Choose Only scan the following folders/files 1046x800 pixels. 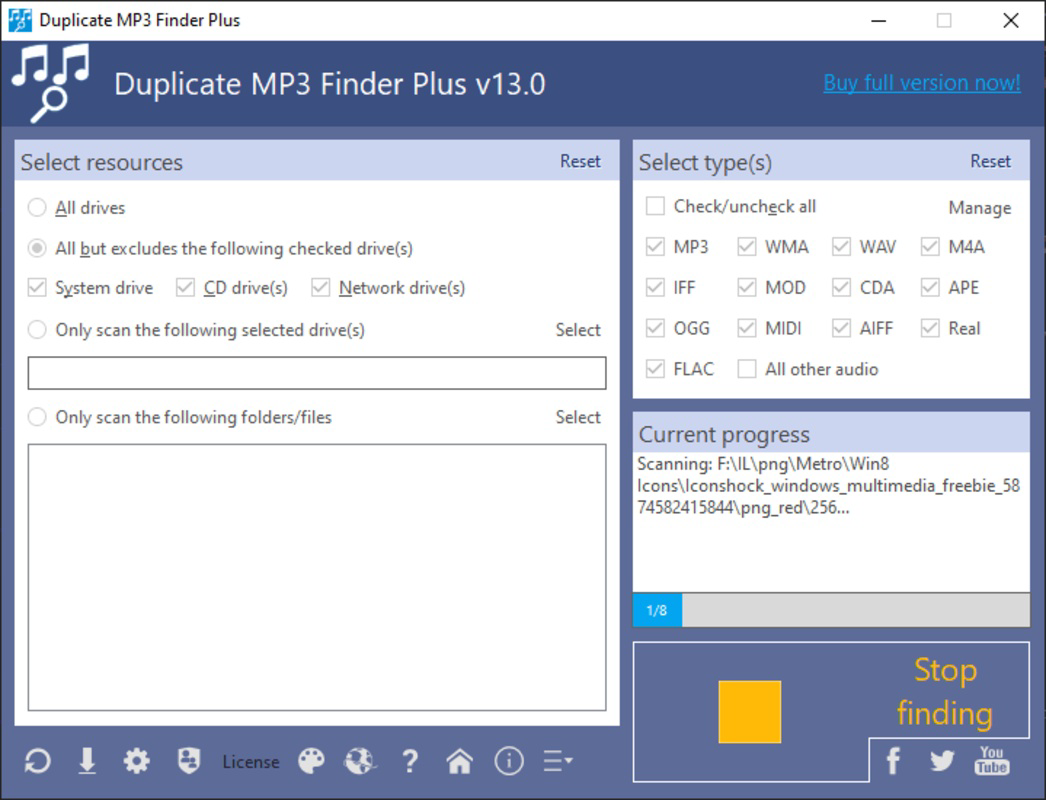pos(37,417)
